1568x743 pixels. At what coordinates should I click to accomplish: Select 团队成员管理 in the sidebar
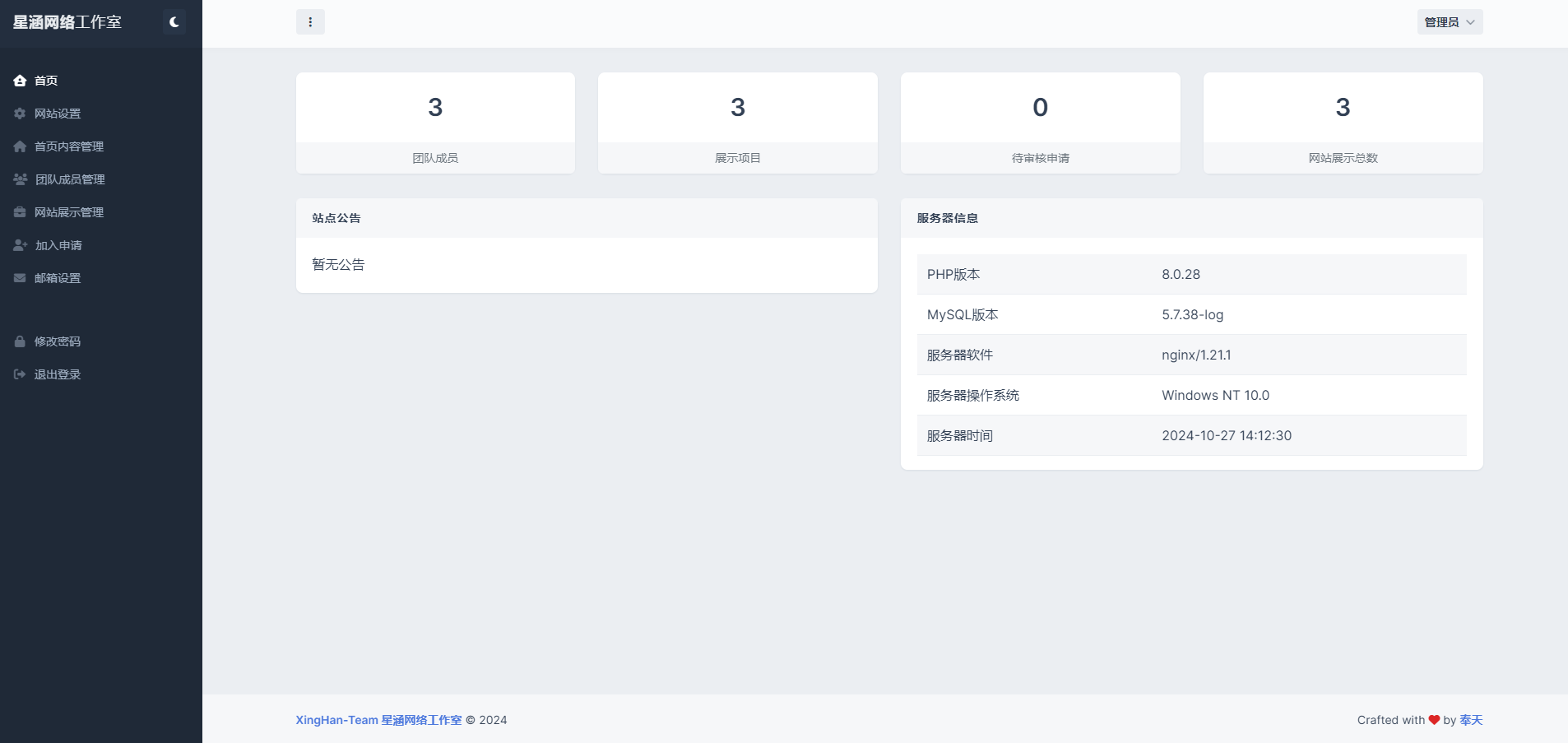tap(70, 179)
